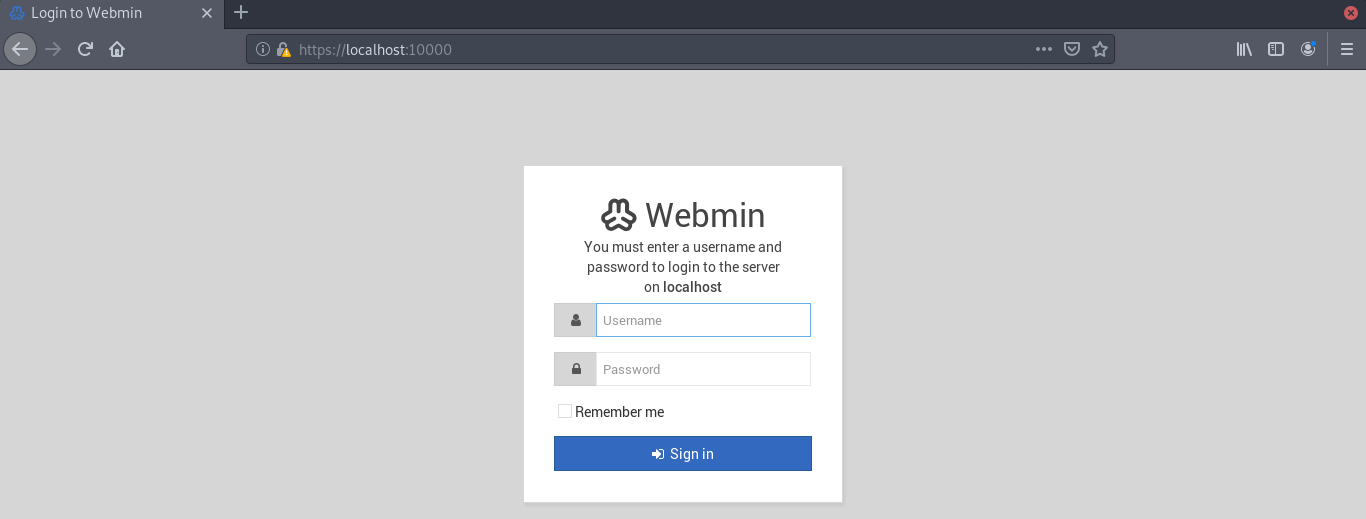Toggle the sidebar view

[1276, 49]
